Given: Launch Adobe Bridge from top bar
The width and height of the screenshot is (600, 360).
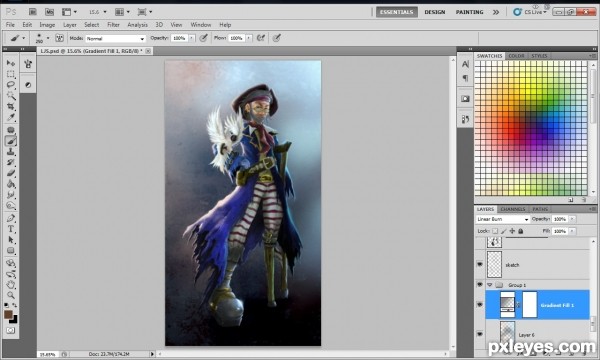Looking at the screenshot, I should (33, 12).
